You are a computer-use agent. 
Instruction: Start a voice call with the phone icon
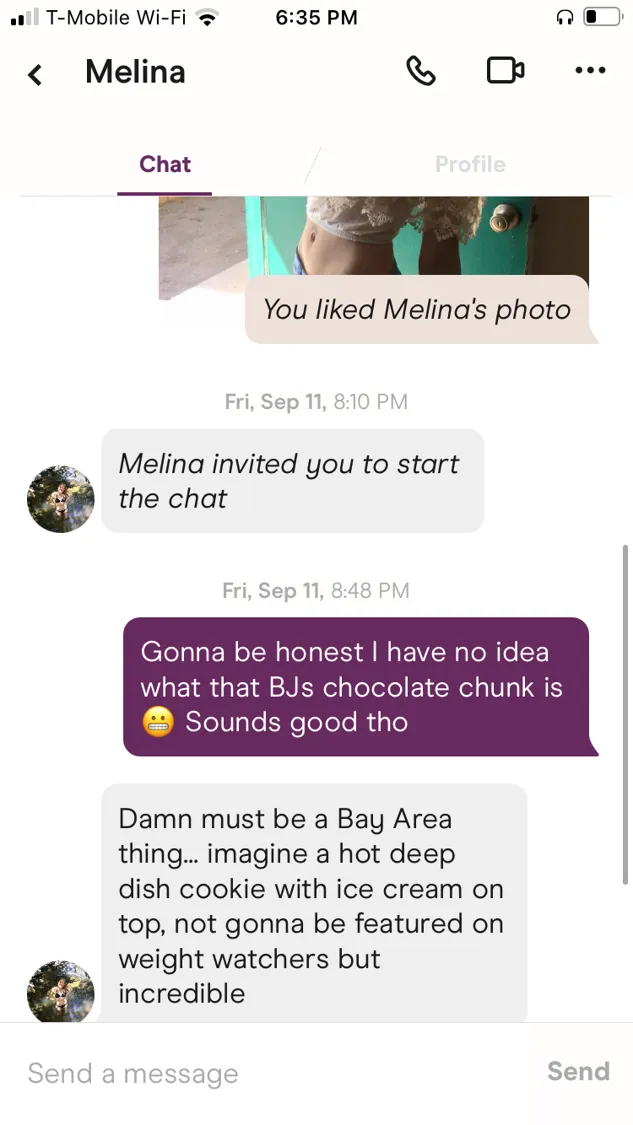(421, 71)
